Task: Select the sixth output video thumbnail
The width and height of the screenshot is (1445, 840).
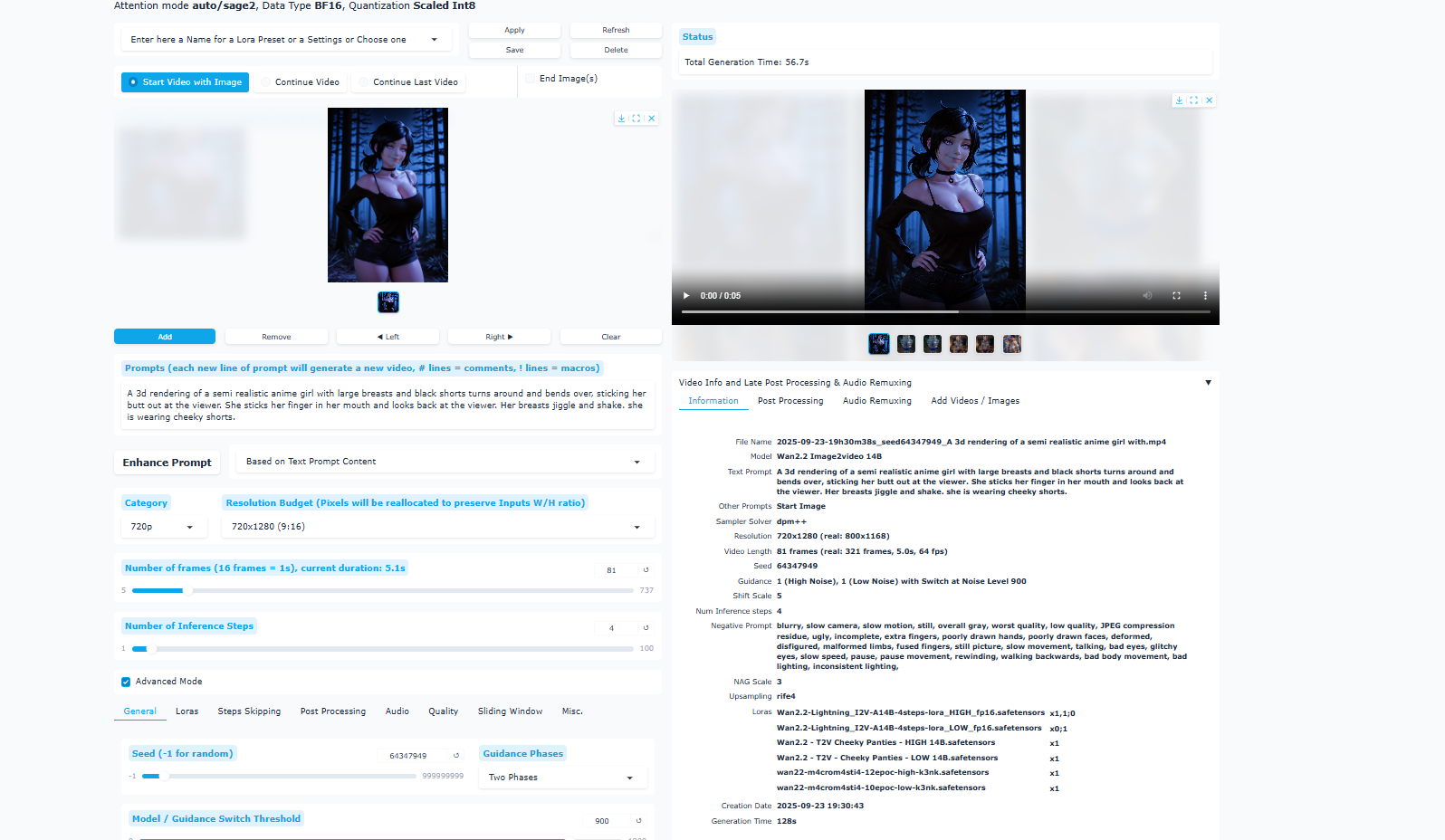Action: tap(1012, 344)
